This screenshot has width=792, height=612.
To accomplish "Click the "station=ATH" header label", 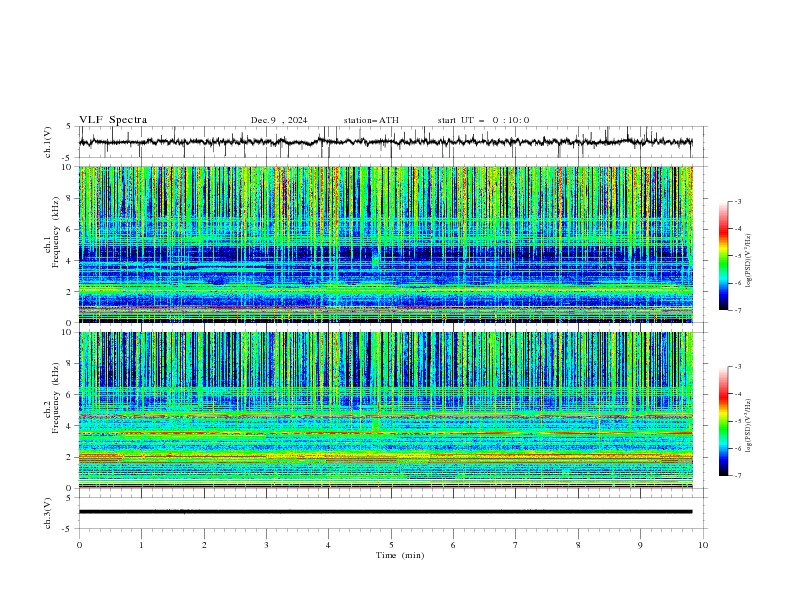I will coord(371,120).
